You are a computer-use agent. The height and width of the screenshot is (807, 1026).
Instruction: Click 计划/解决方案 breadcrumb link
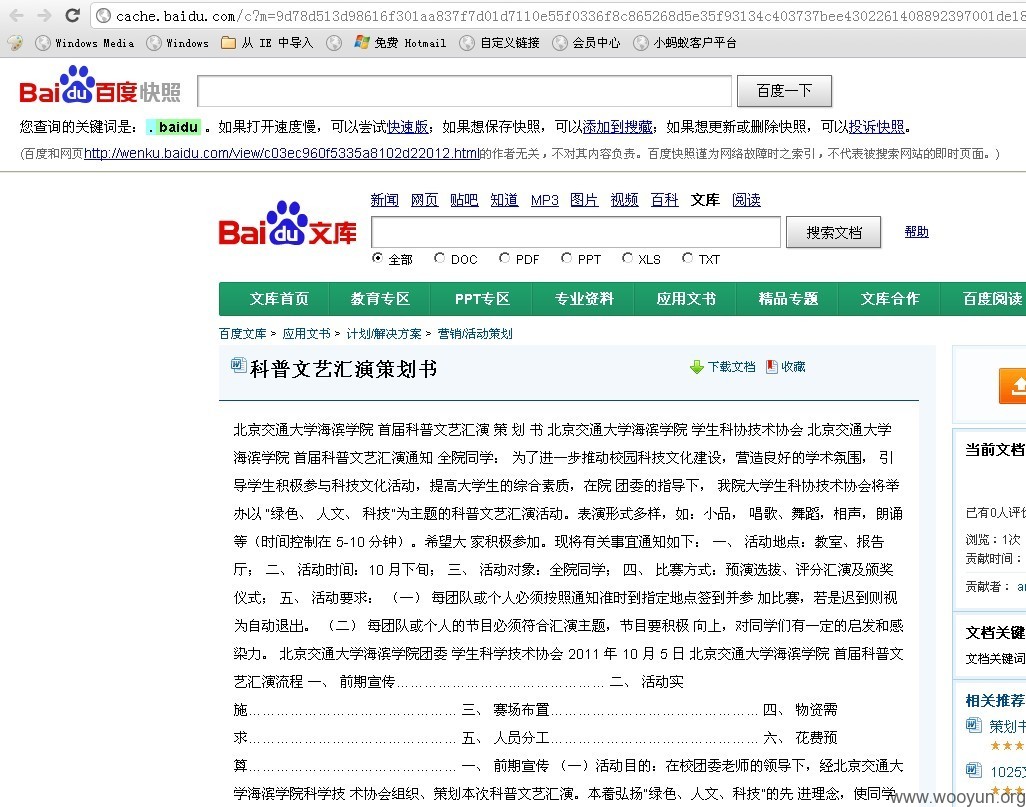click(x=384, y=334)
